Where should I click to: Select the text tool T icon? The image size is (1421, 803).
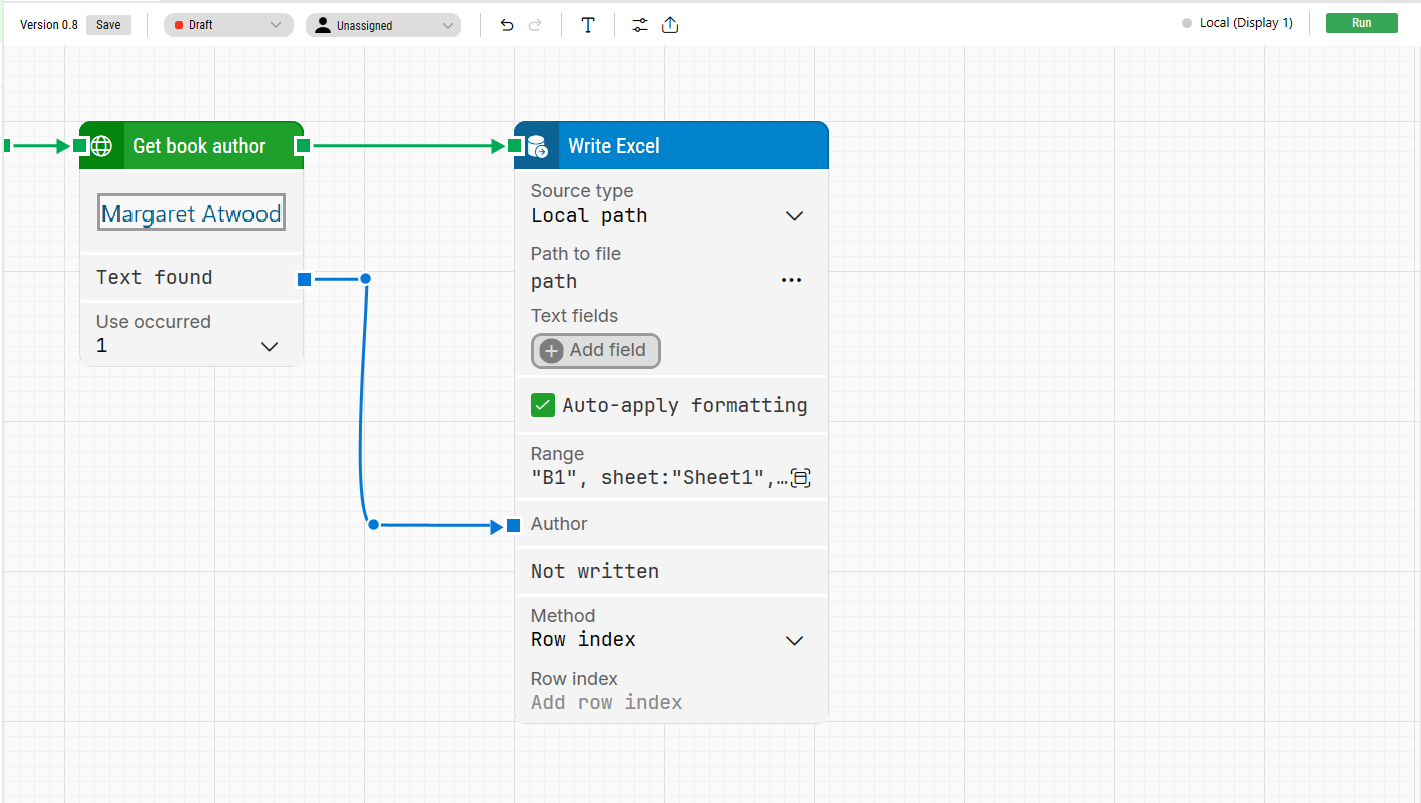[x=588, y=25]
